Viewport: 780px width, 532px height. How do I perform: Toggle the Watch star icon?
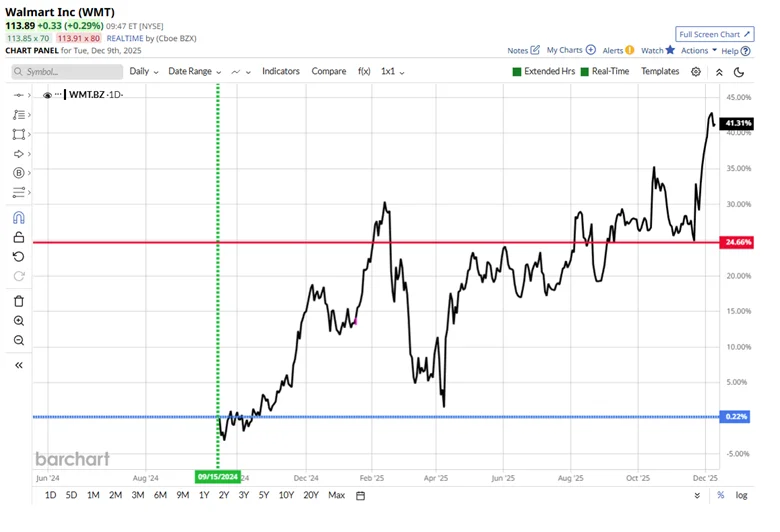click(x=670, y=50)
